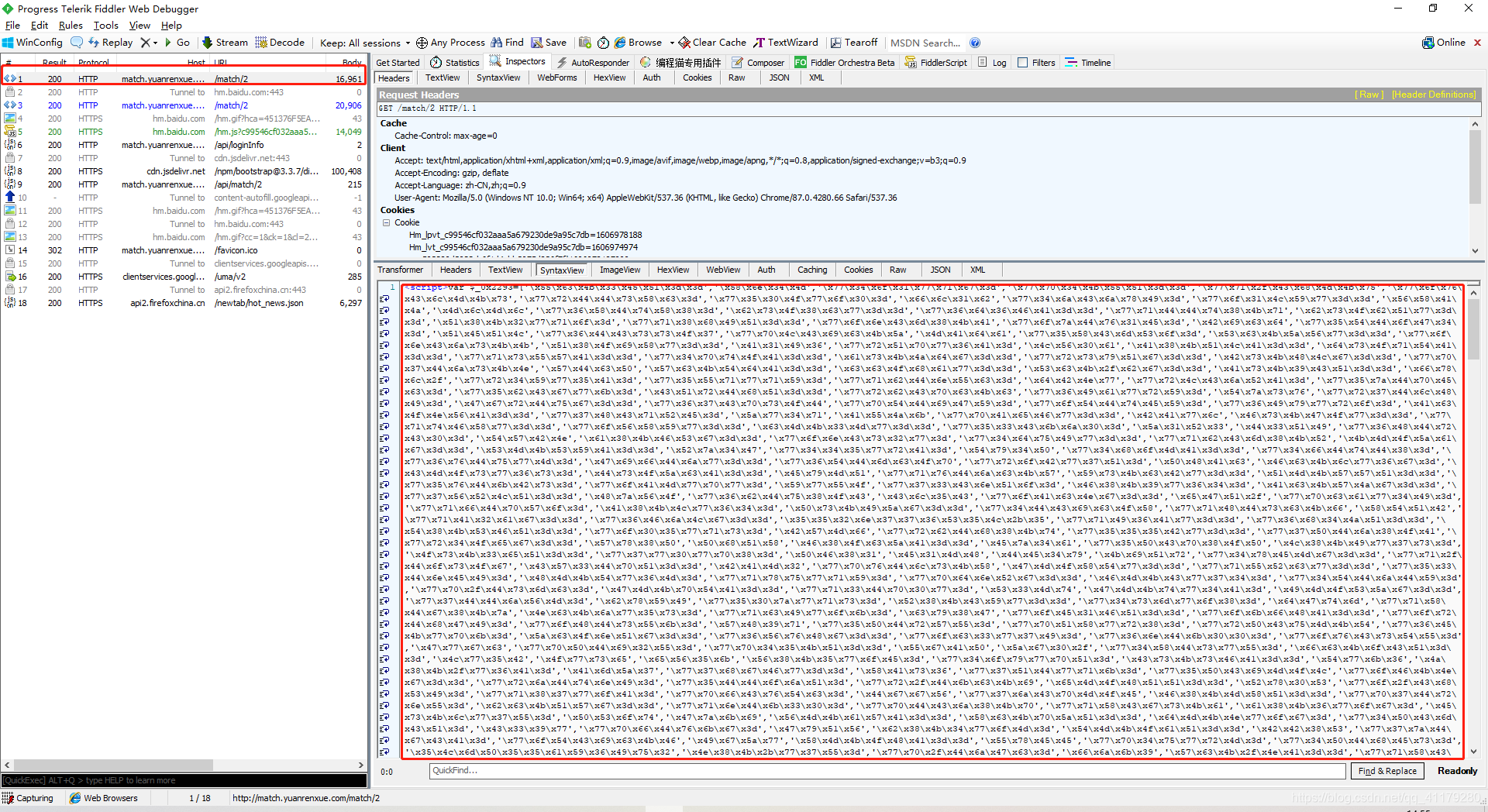1488x812 pixels.
Task: Click the comment speech bubble icon
Action: 77,43
